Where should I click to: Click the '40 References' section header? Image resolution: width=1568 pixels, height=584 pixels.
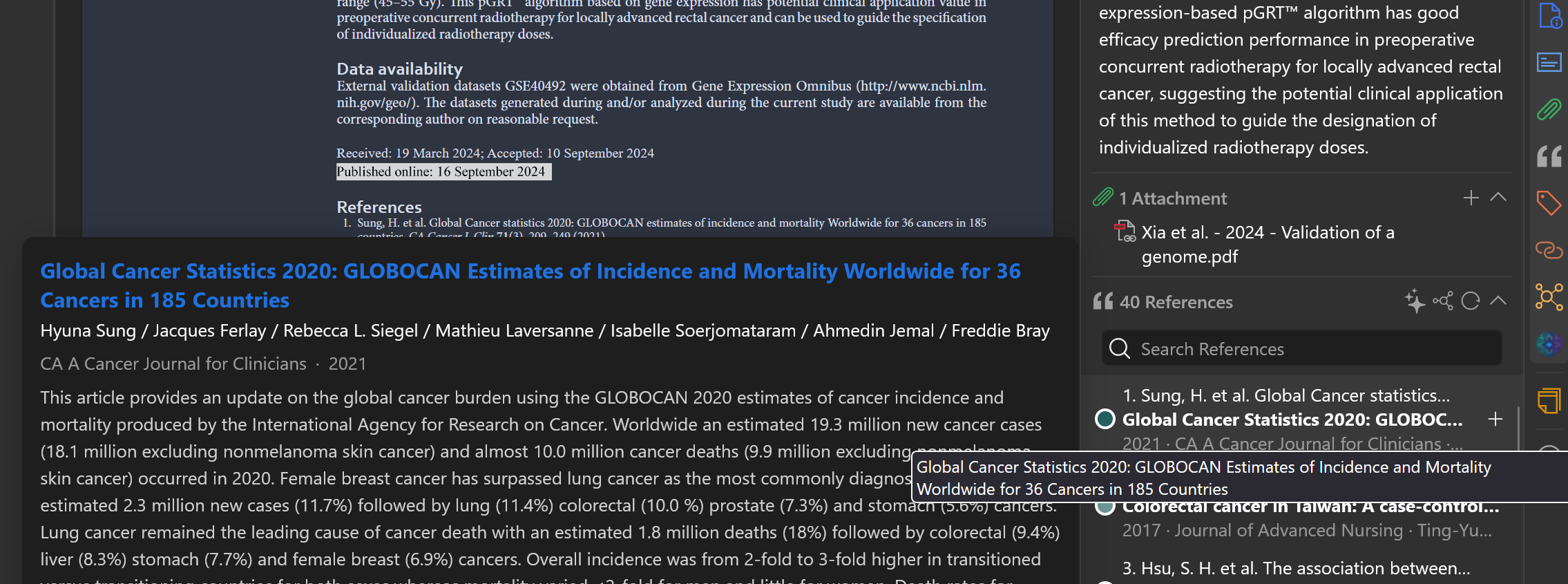pos(1175,302)
